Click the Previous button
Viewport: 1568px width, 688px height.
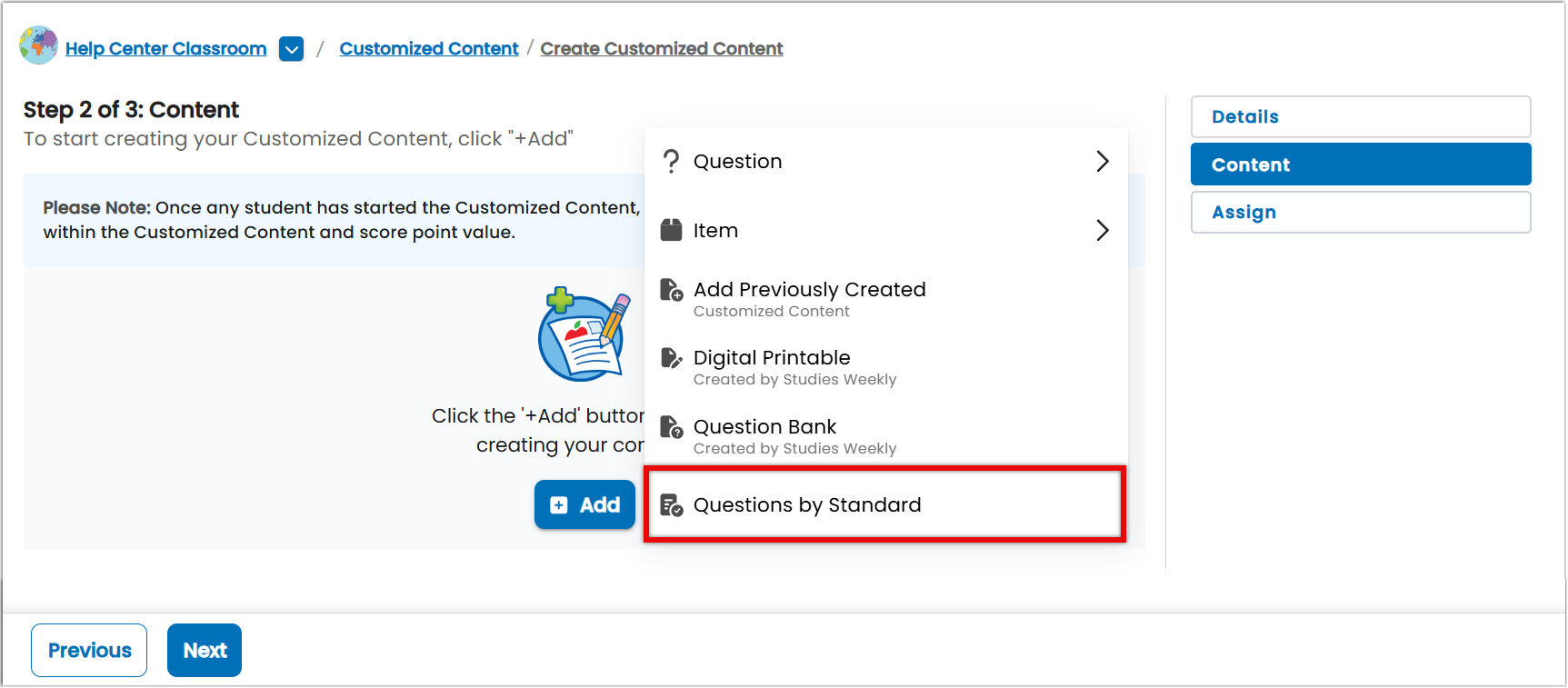[x=89, y=650]
